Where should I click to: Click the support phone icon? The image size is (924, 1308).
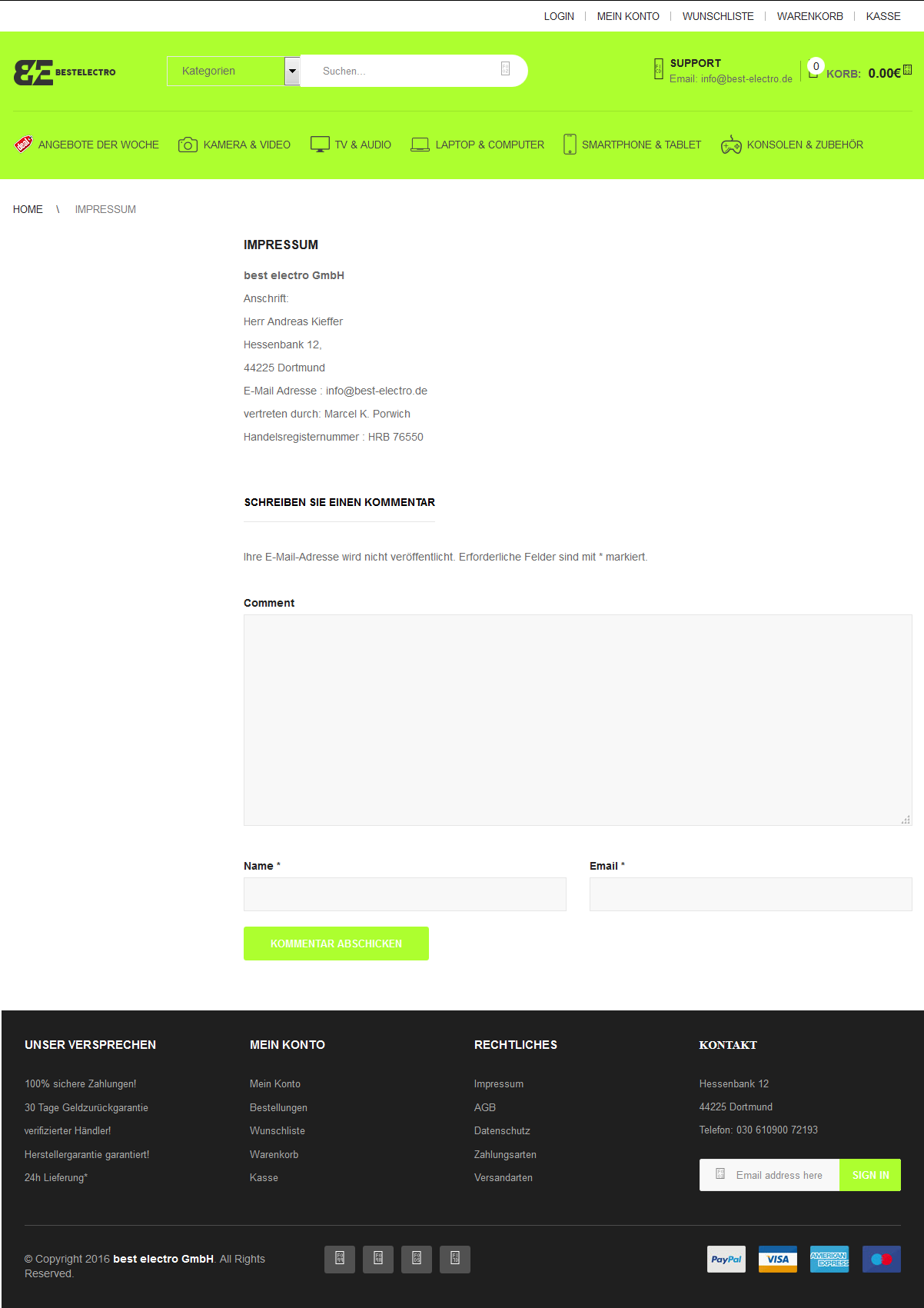659,68
